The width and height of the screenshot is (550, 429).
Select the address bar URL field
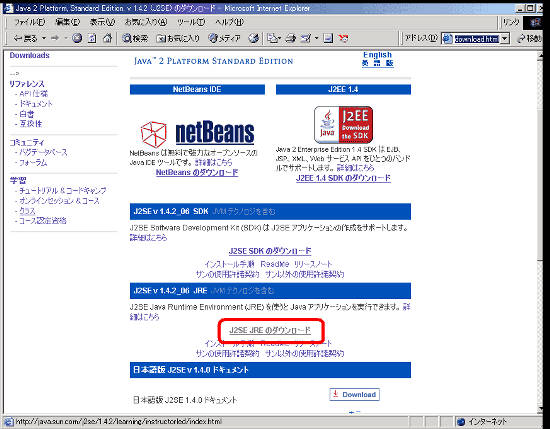476,39
